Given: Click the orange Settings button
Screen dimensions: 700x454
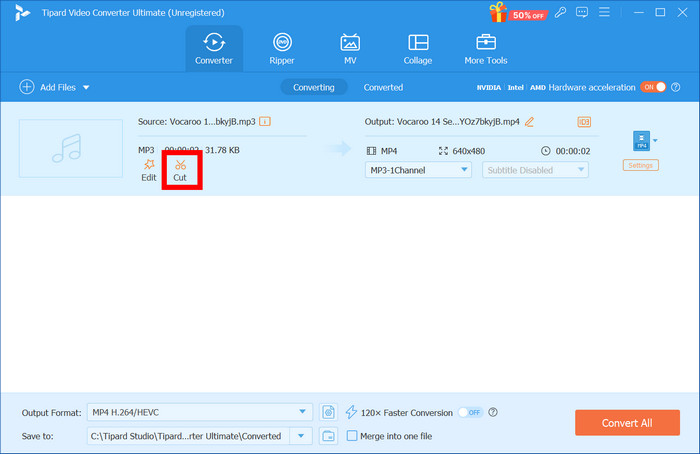Looking at the screenshot, I should (641, 165).
